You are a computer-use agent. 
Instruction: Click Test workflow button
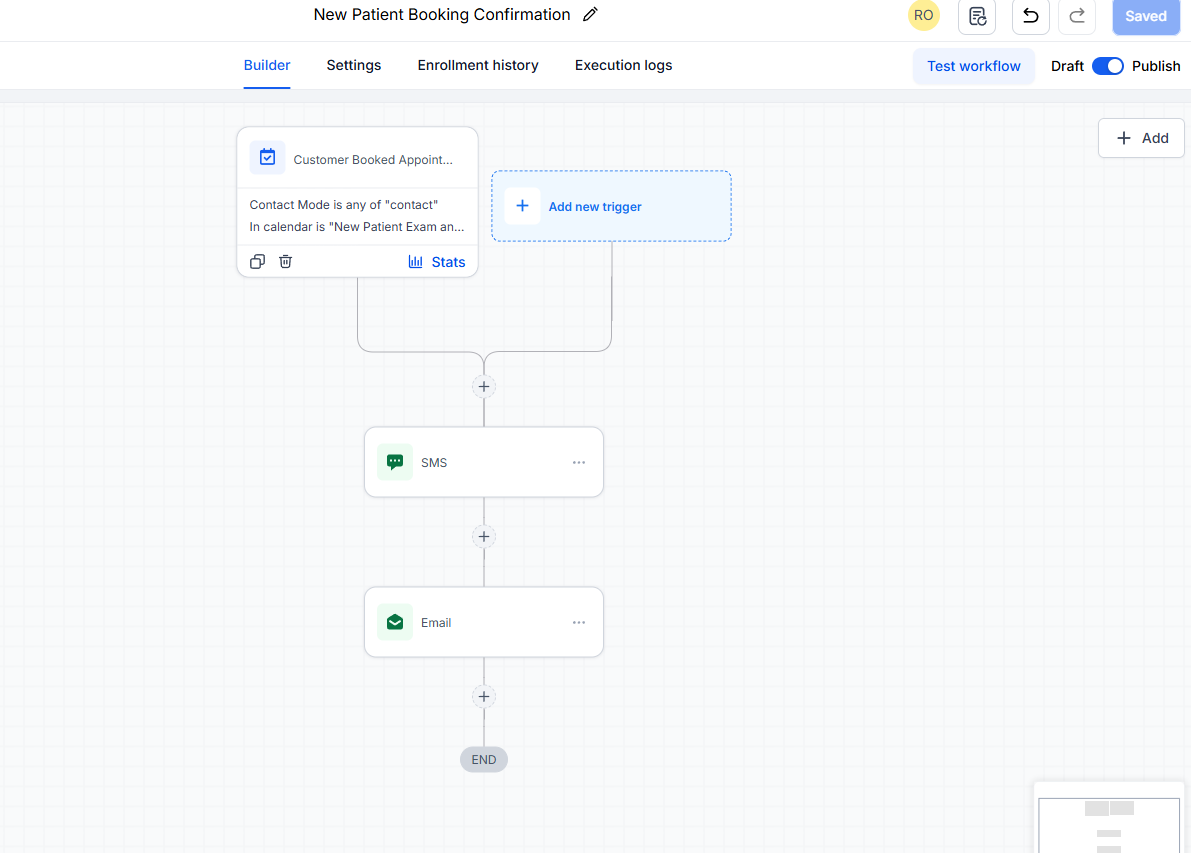974,66
